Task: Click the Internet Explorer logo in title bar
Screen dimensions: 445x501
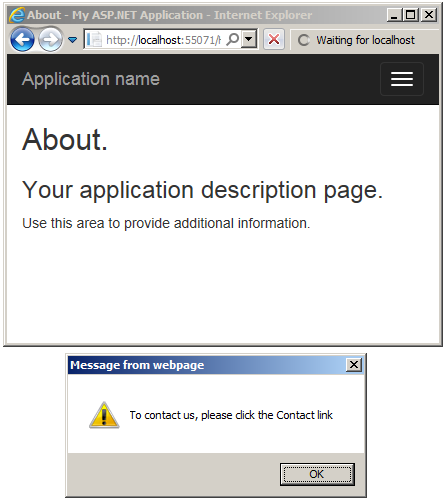Action: 17,15
